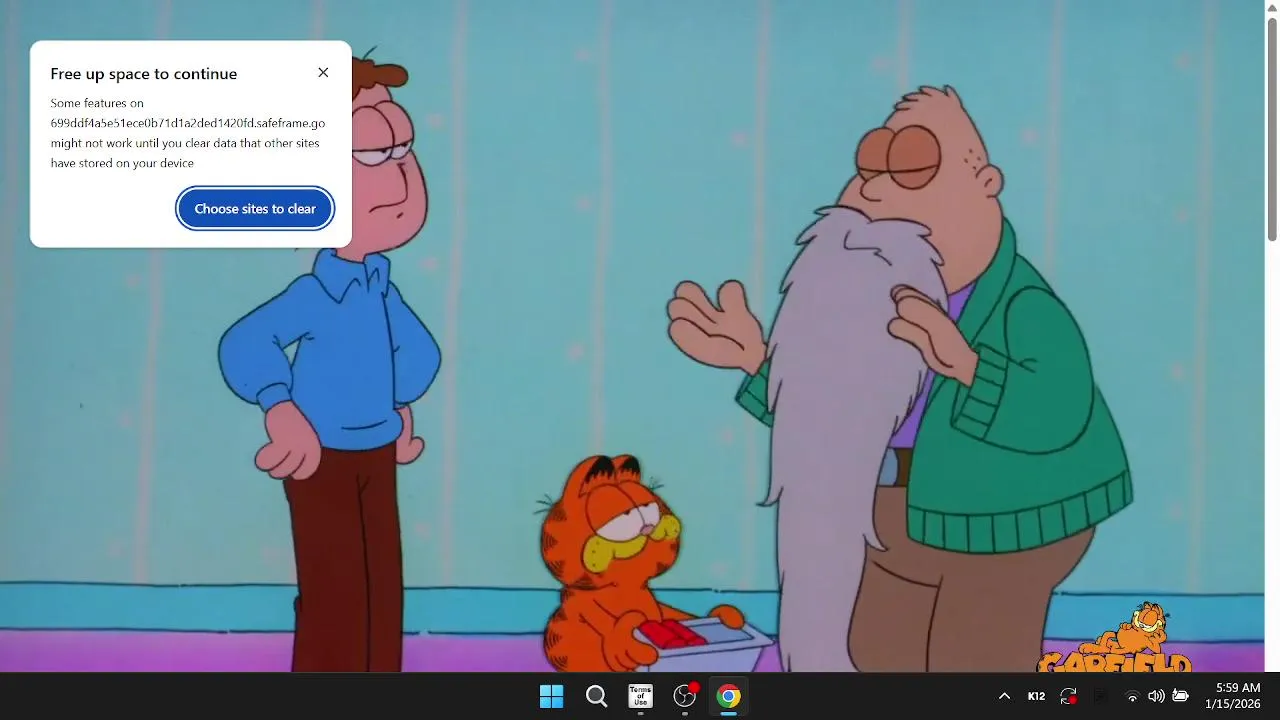The height and width of the screenshot is (720, 1280).
Task: Click the Google Chrome taskbar icon
Action: tap(729, 696)
